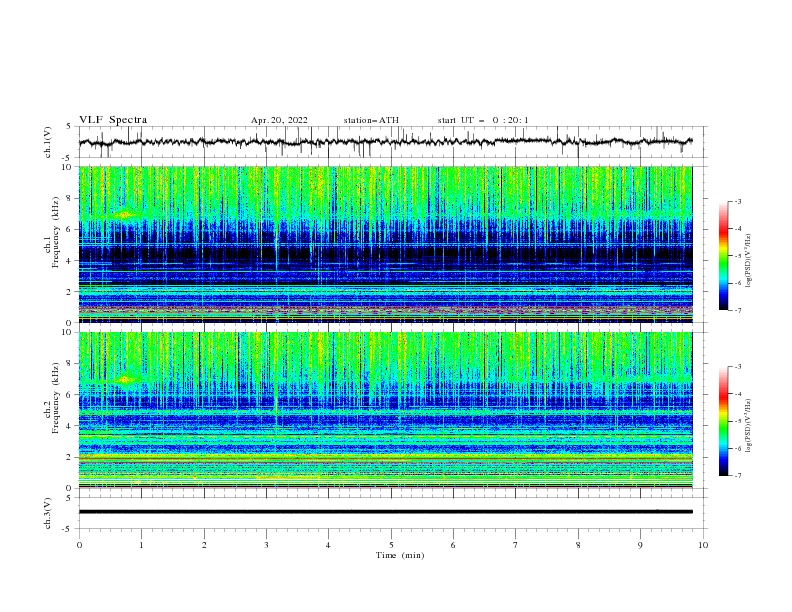Screen dimensions: 792x612
Task: Click the time axis tick label '10'
Action: coord(703,545)
